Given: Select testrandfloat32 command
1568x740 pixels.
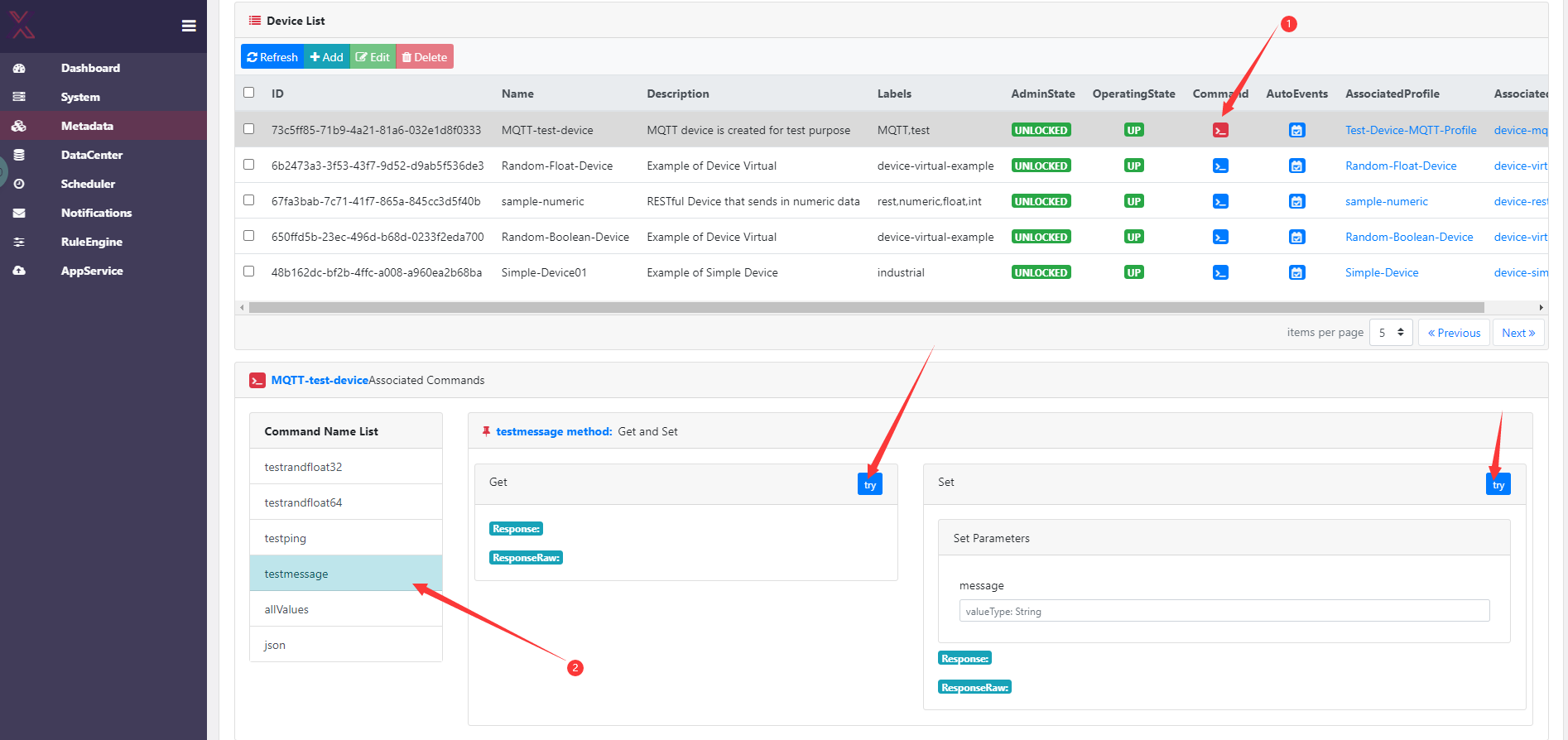Looking at the screenshot, I should pyautogui.click(x=346, y=467).
